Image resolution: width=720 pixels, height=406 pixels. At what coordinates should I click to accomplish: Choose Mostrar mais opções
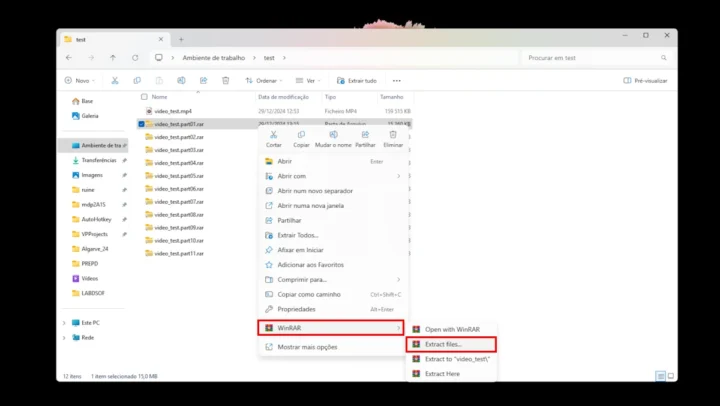point(332,347)
